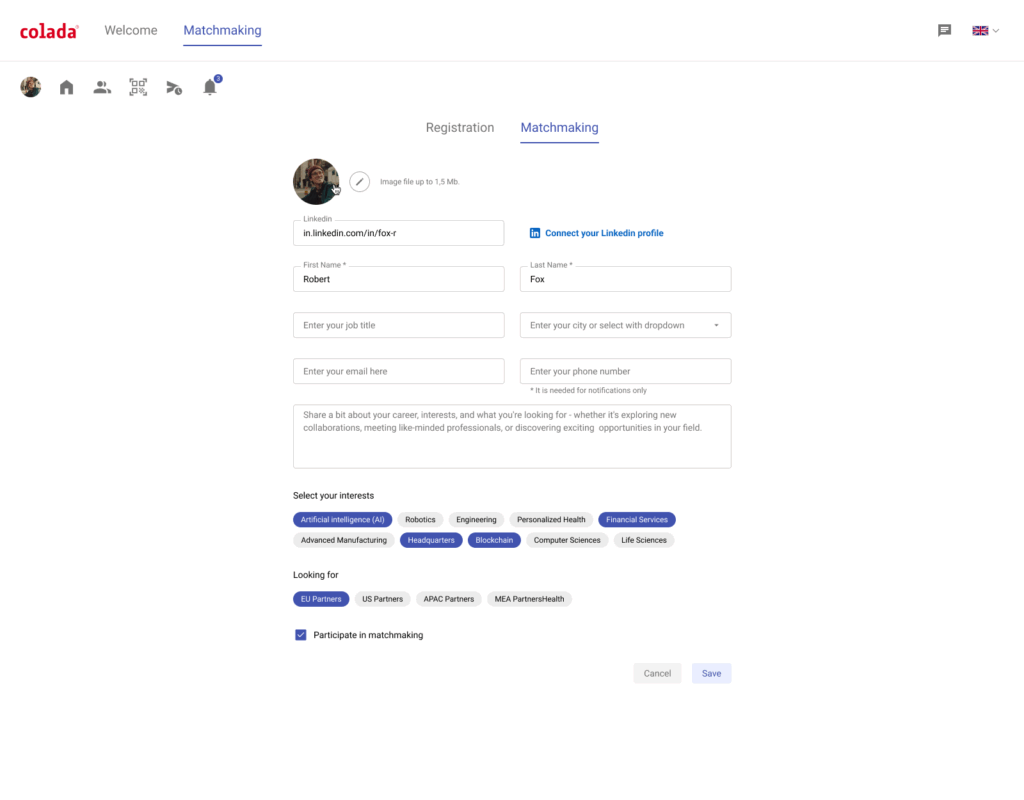Open the language flag dropdown
Image resolution: width=1024 pixels, height=800 pixels.
pos(985,31)
